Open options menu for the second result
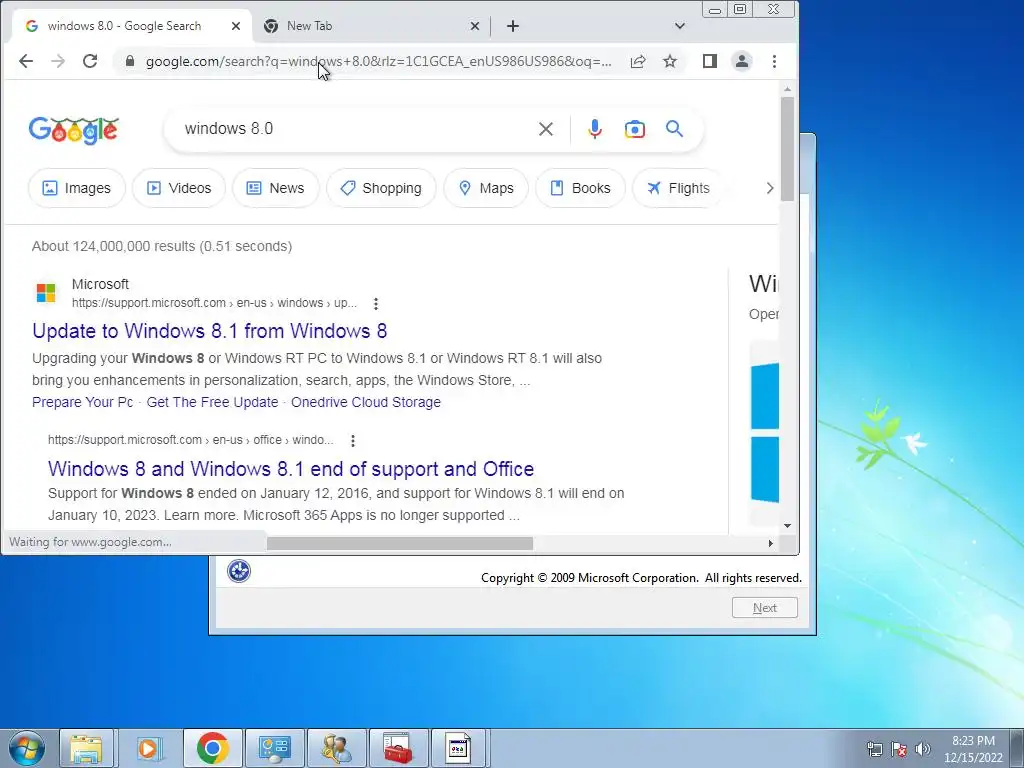1024x768 pixels. click(353, 441)
